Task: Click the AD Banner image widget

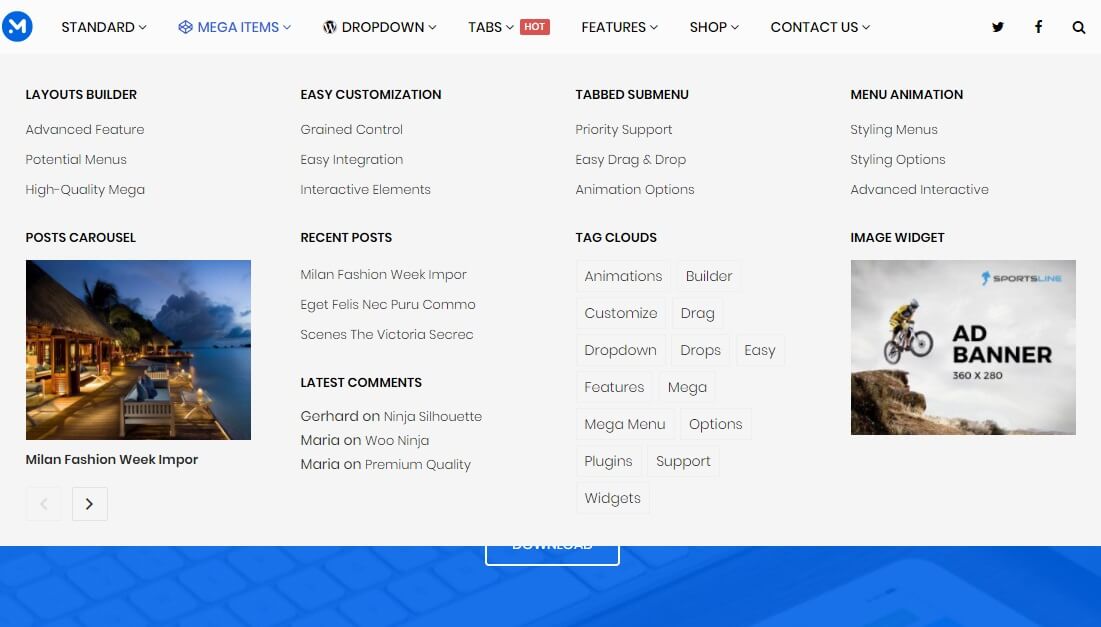Action: pos(962,347)
